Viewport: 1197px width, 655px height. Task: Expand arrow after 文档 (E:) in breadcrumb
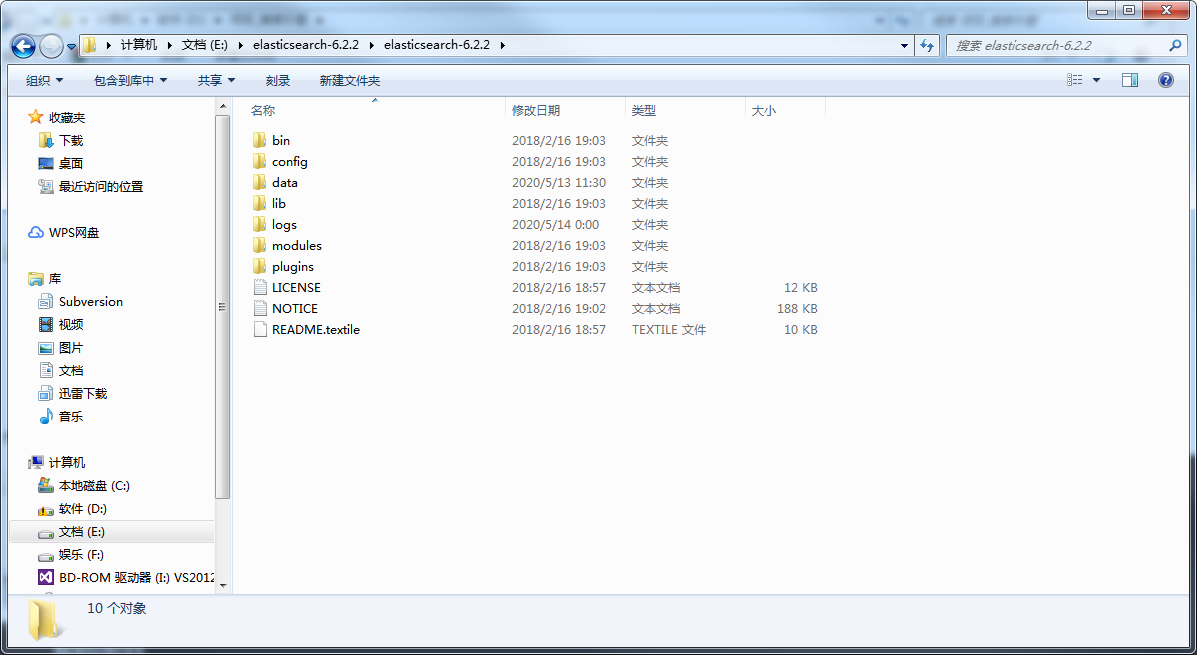point(240,45)
